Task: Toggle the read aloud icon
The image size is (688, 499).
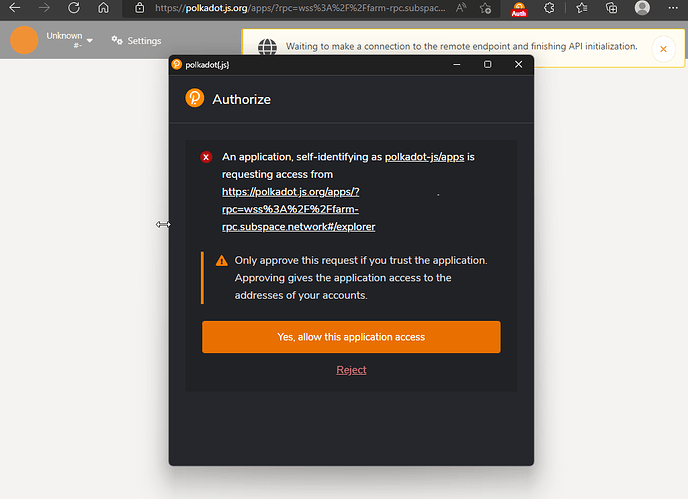Action: tap(460, 7)
